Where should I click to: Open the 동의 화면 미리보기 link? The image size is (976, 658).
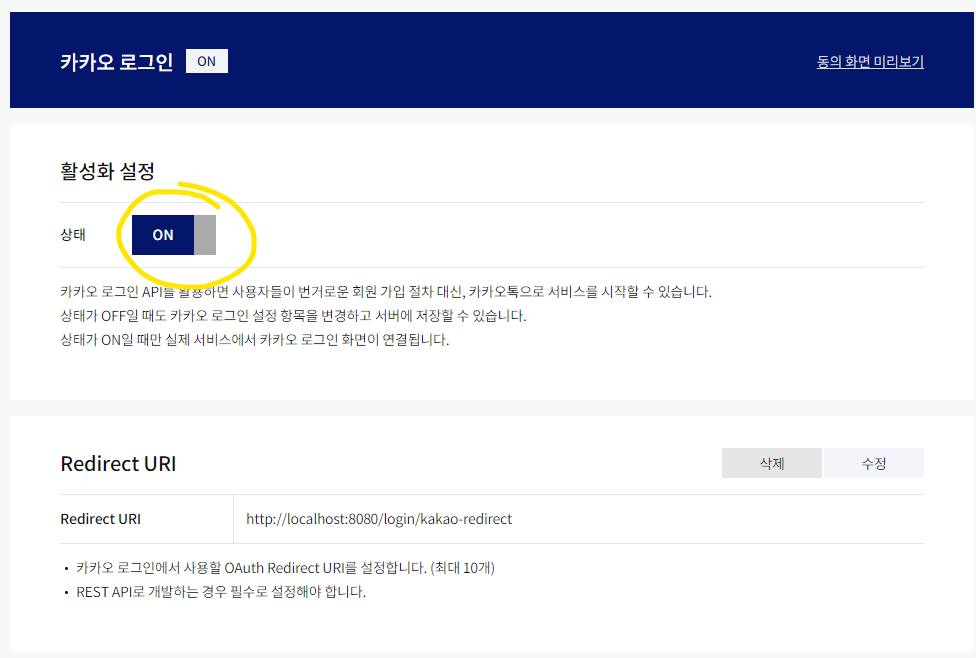point(870,62)
